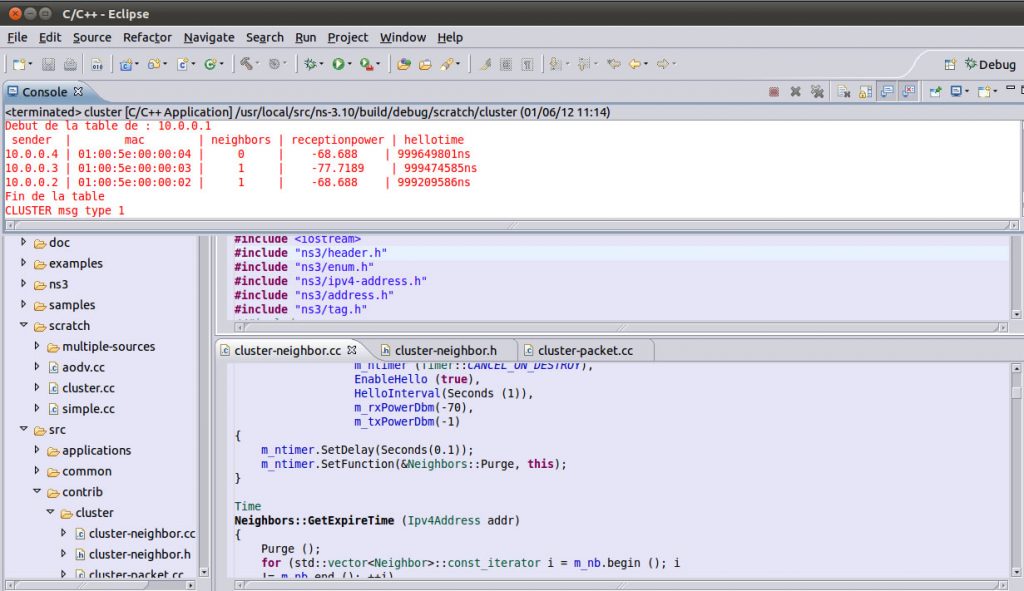Open the Project menu
This screenshot has height=591, width=1024.
pos(347,37)
